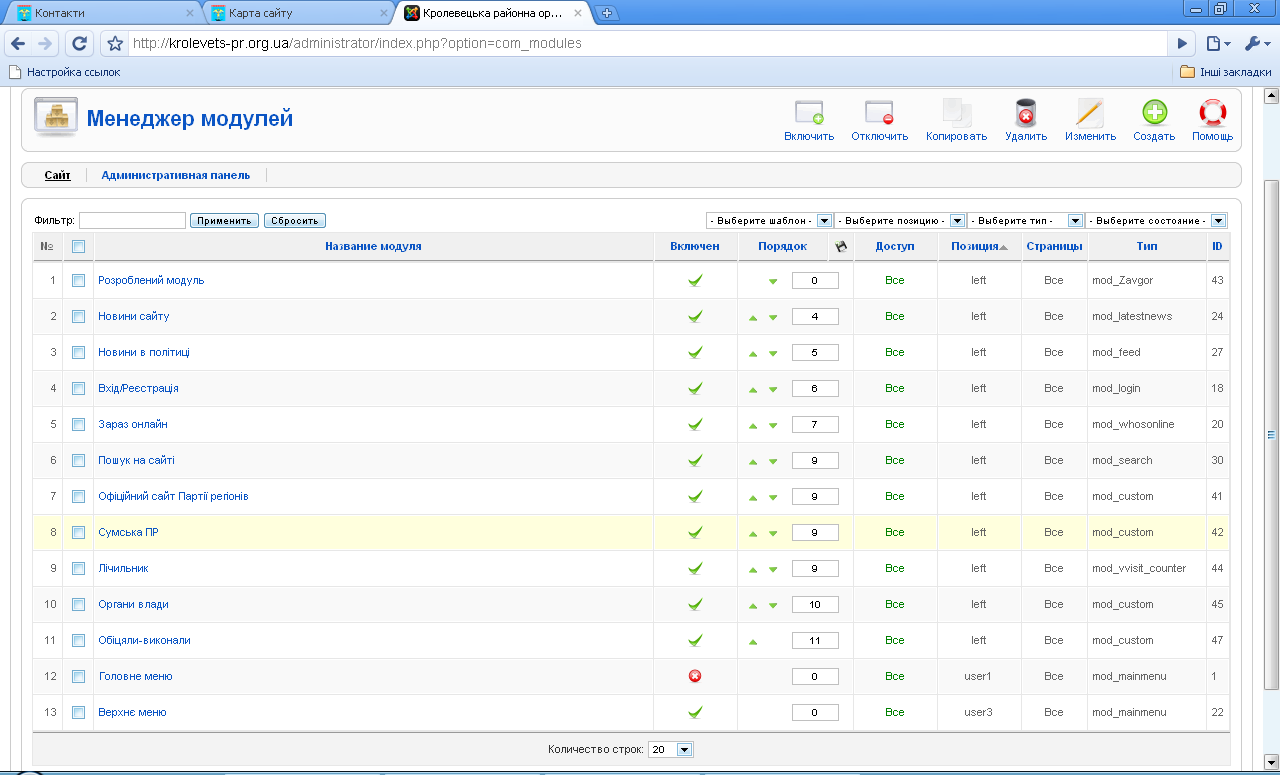Image resolution: width=1280 pixels, height=775 pixels.
Task: Tick the checkbox beside Лічильник
Action: (x=78, y=568)
